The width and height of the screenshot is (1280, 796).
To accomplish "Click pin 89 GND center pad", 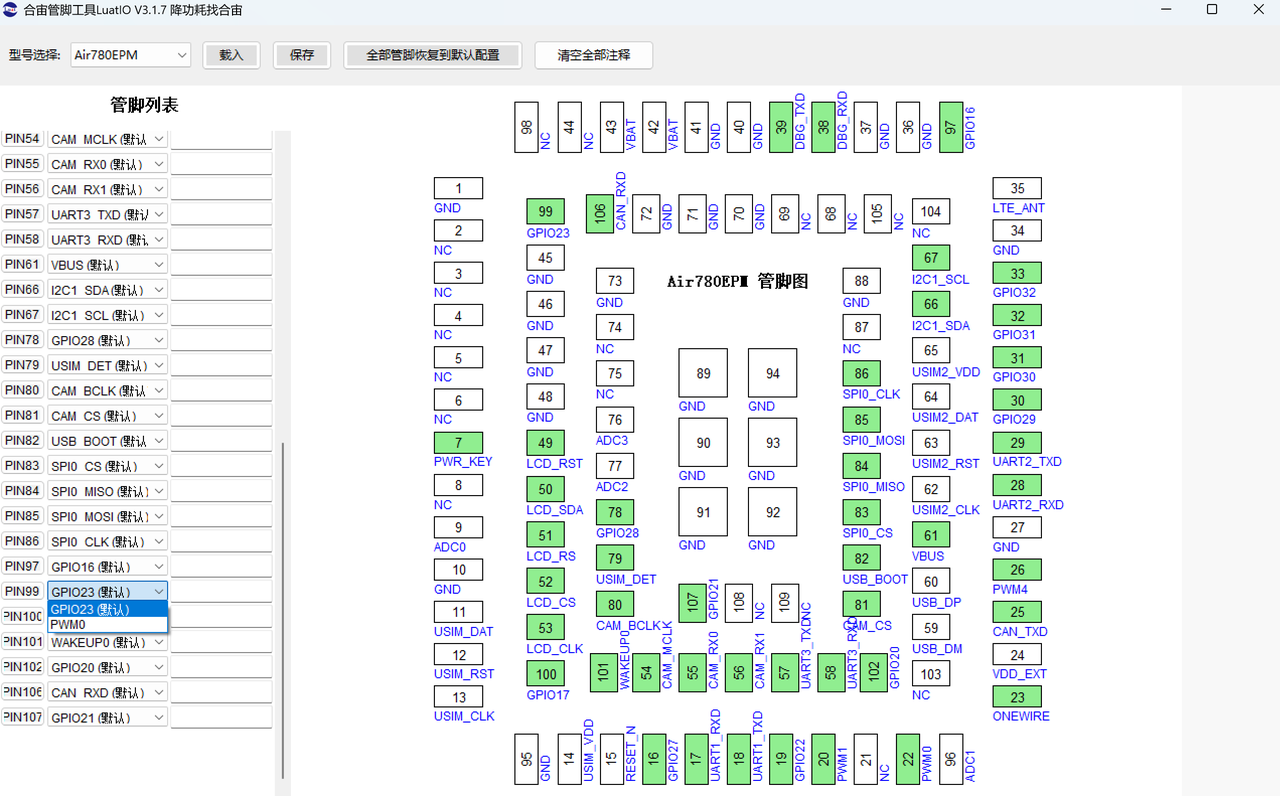I will tap(703, 373).
